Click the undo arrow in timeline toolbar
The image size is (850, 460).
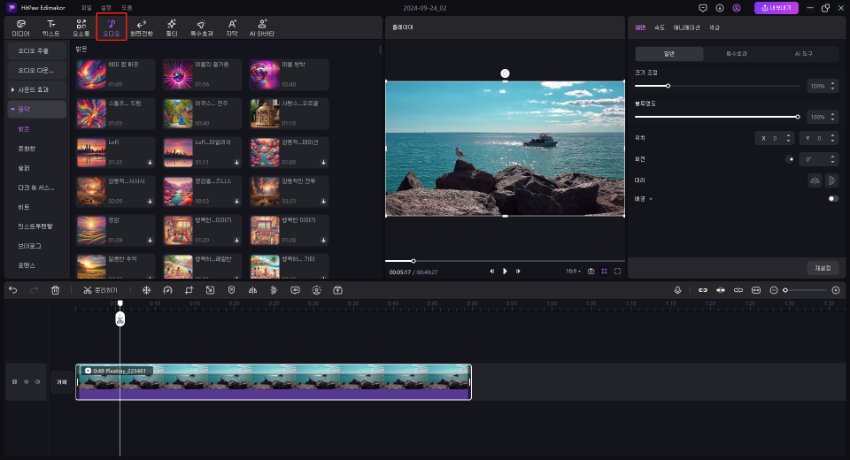pyautogui.click(x=13, y=290)
